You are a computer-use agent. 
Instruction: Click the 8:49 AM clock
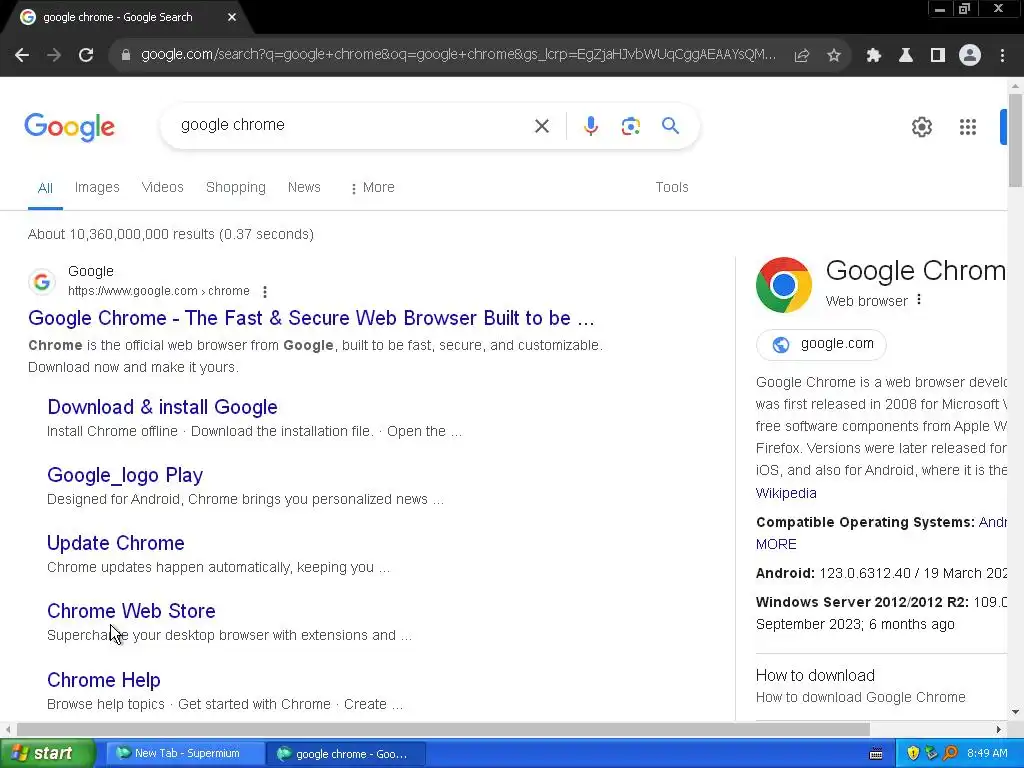pos(987,754)
